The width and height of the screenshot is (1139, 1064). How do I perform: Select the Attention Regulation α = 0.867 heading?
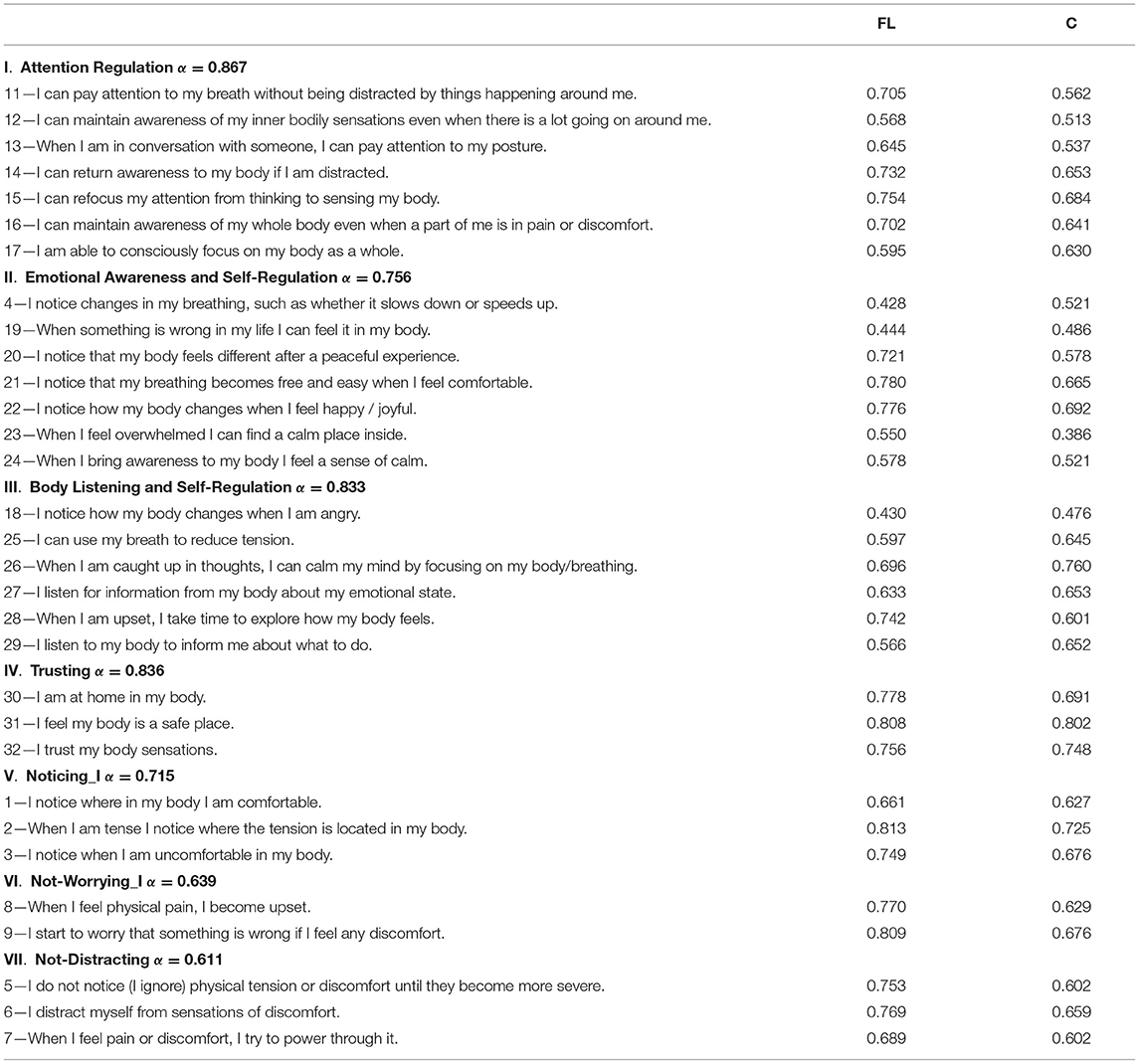click(x=125, y=68)
